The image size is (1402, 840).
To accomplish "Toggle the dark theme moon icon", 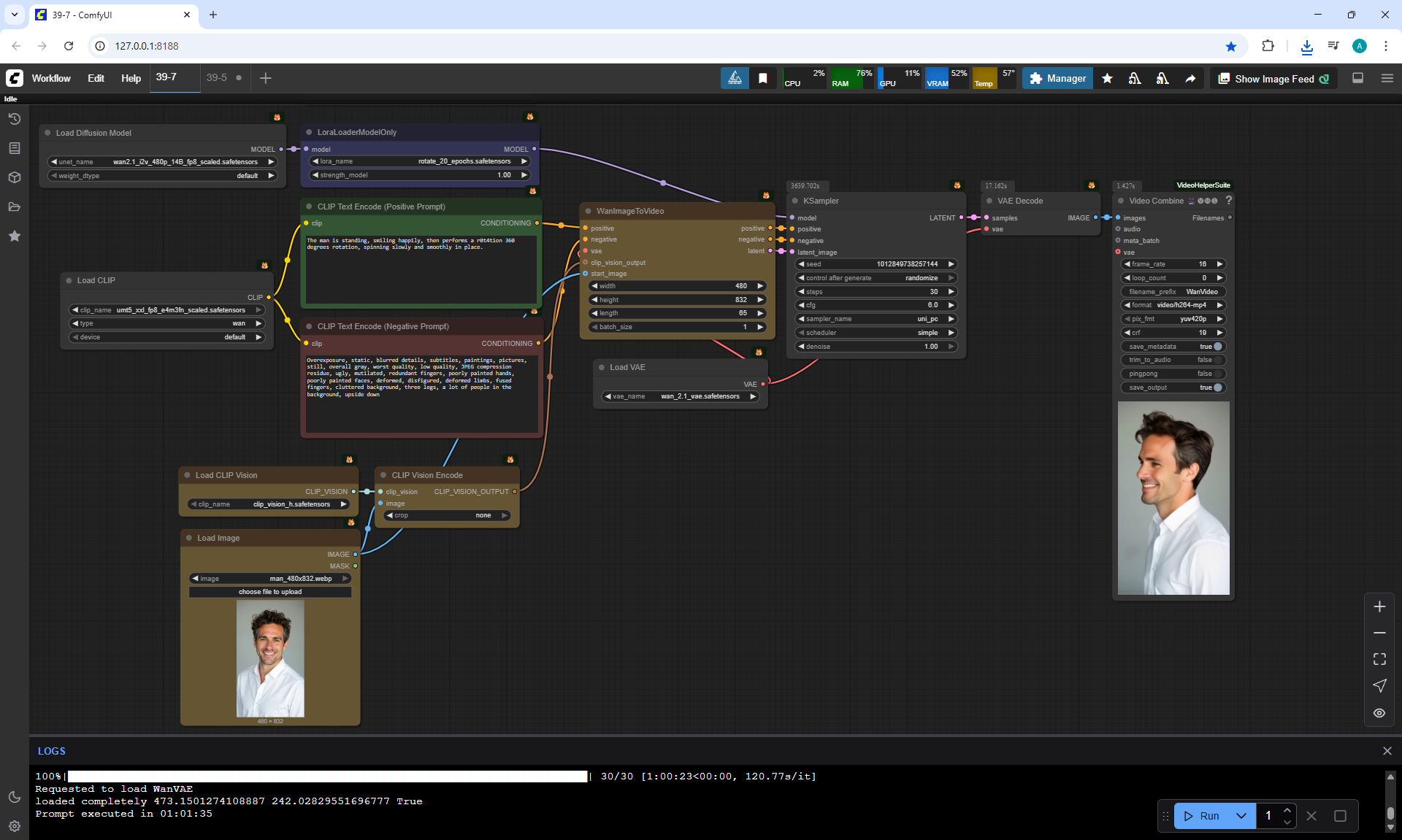I will pyautogui.click(x=14, y=797).
